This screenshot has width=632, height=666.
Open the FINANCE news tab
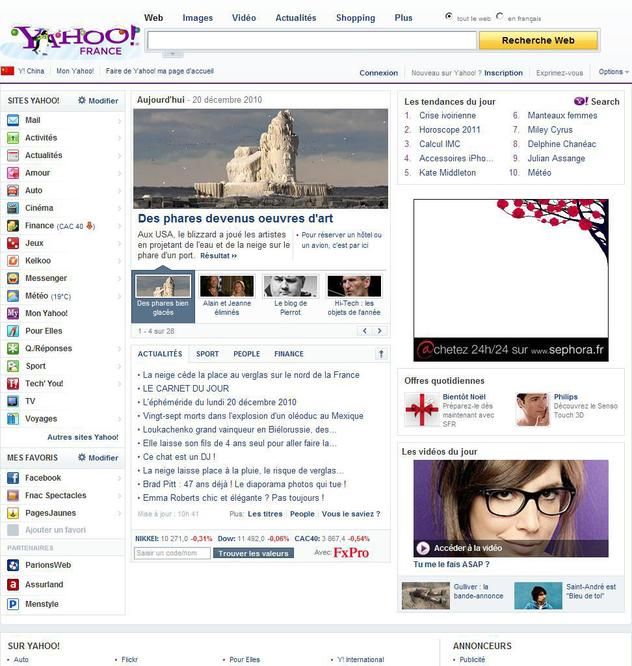click(289, 354)
